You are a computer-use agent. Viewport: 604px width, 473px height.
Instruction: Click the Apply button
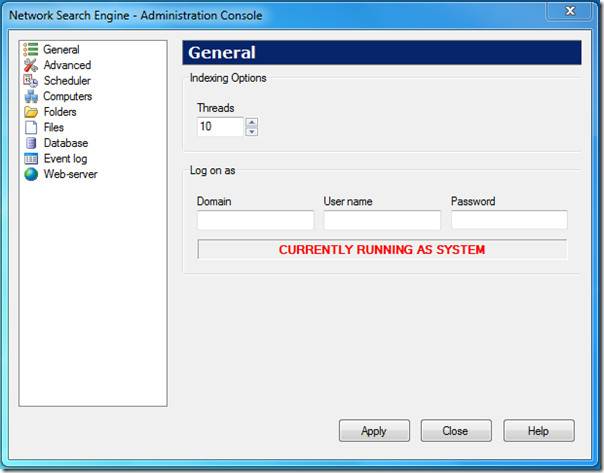[x=374, y=431]
